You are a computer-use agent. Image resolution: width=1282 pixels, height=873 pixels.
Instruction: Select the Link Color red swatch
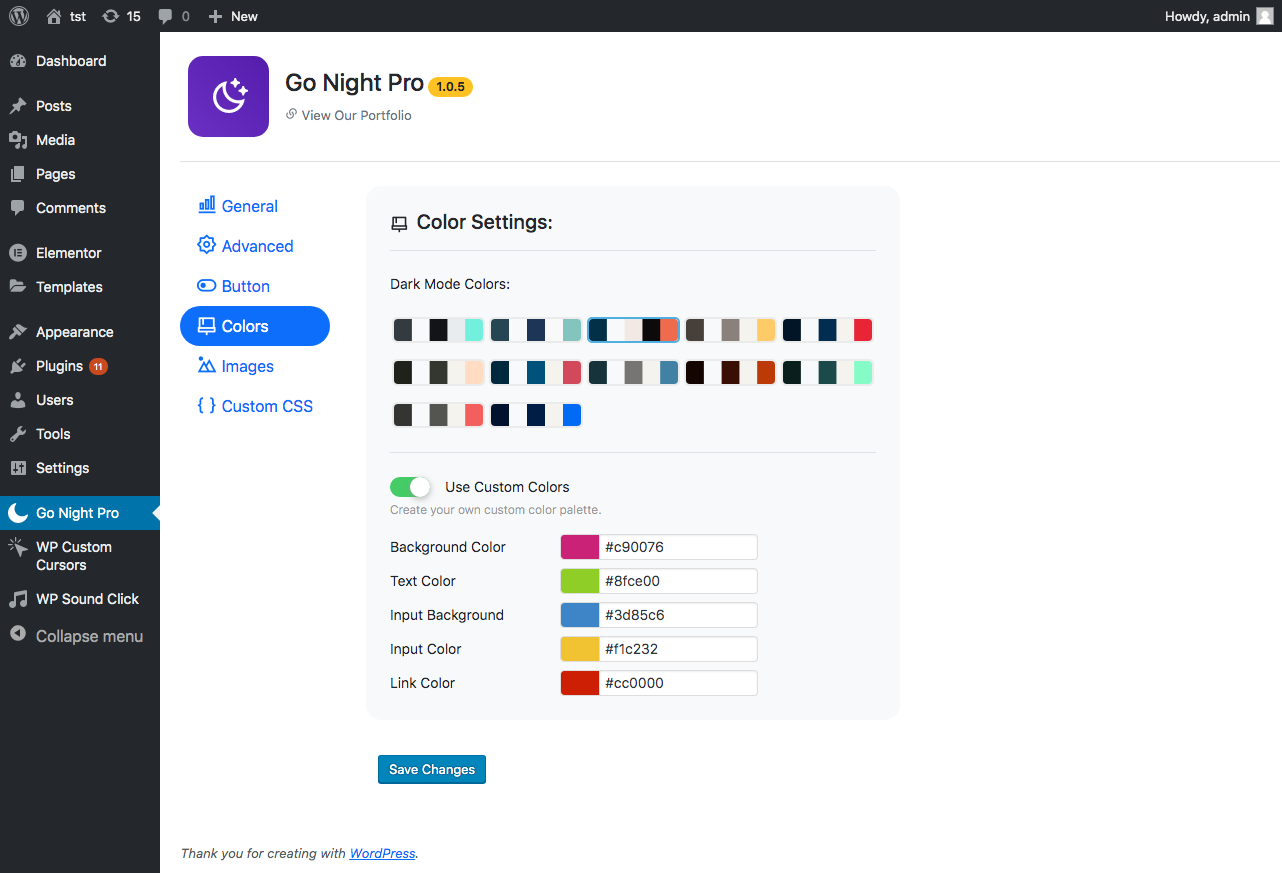(x=580, y=683)
